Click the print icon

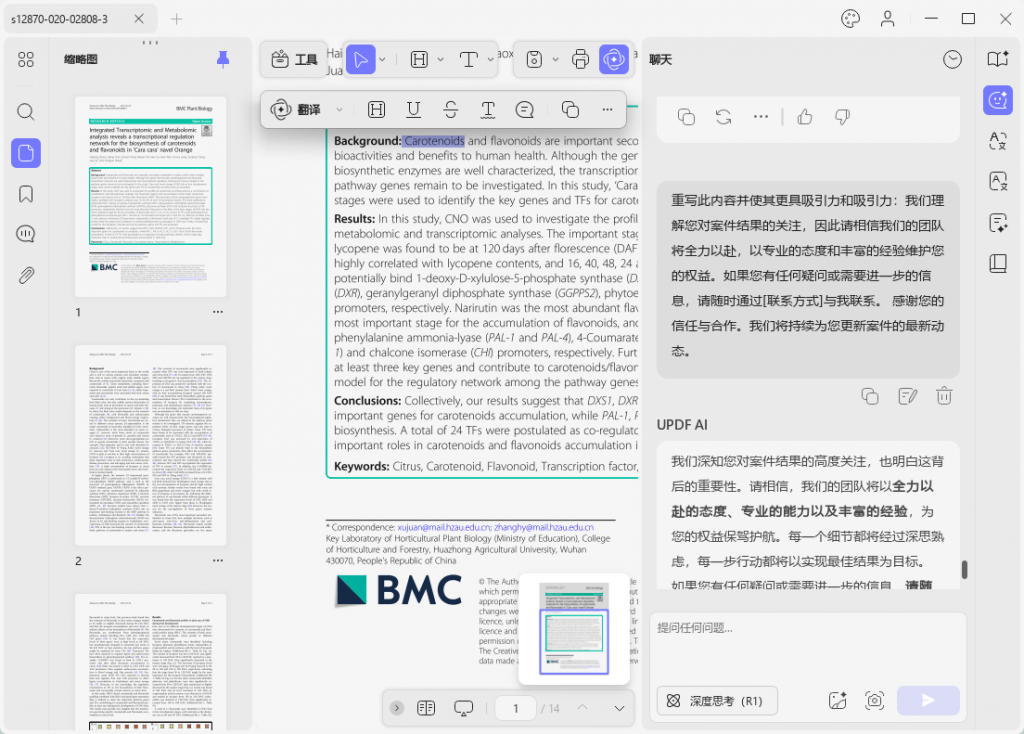click(x=580, y=59)
